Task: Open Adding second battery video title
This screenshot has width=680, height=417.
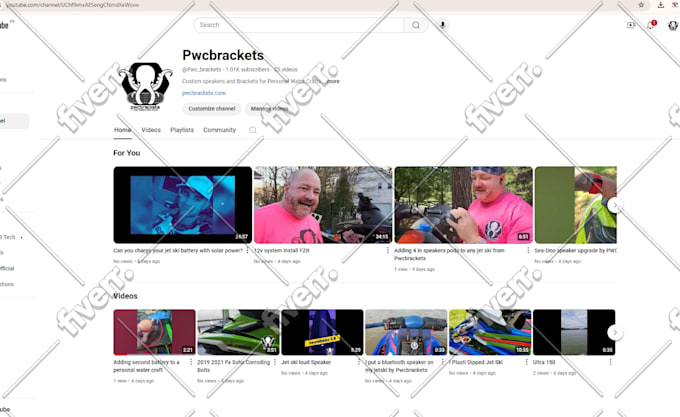Action: [x=146, y=366]
